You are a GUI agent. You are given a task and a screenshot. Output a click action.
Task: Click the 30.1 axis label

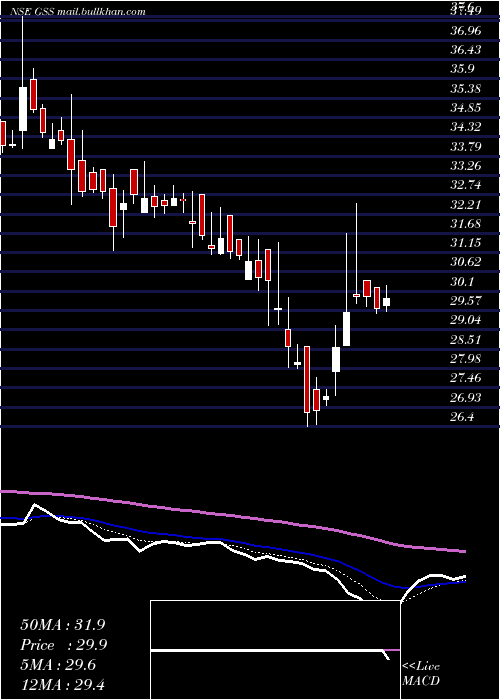462,282
